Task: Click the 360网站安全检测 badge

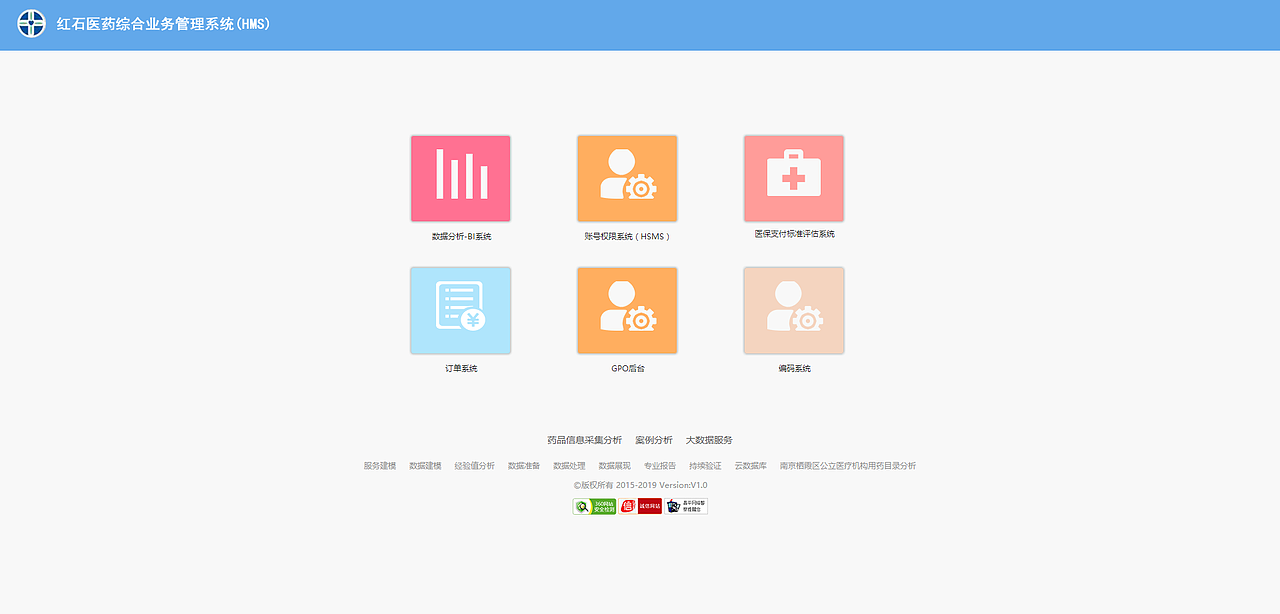Action: 595,506
